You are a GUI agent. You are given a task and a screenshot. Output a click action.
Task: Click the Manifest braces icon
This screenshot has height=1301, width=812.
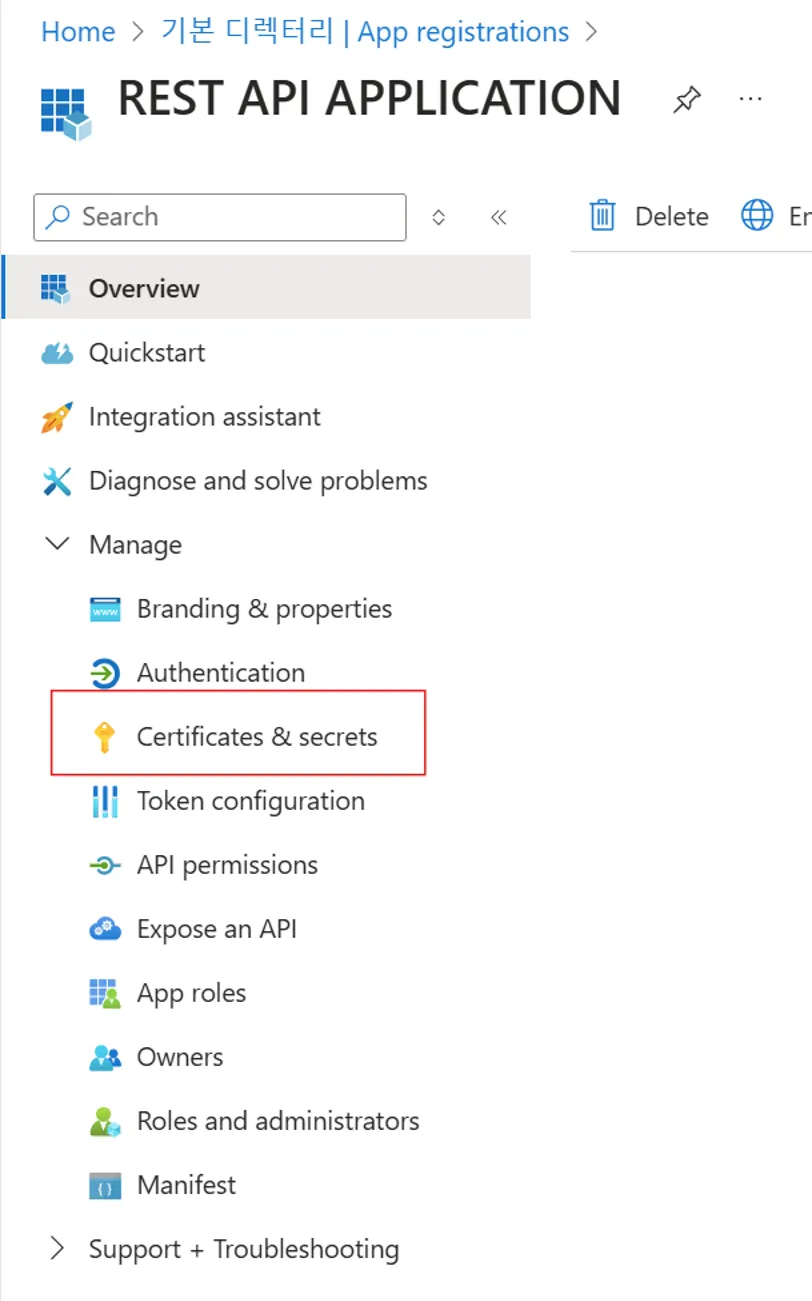tap(104, 1186)
